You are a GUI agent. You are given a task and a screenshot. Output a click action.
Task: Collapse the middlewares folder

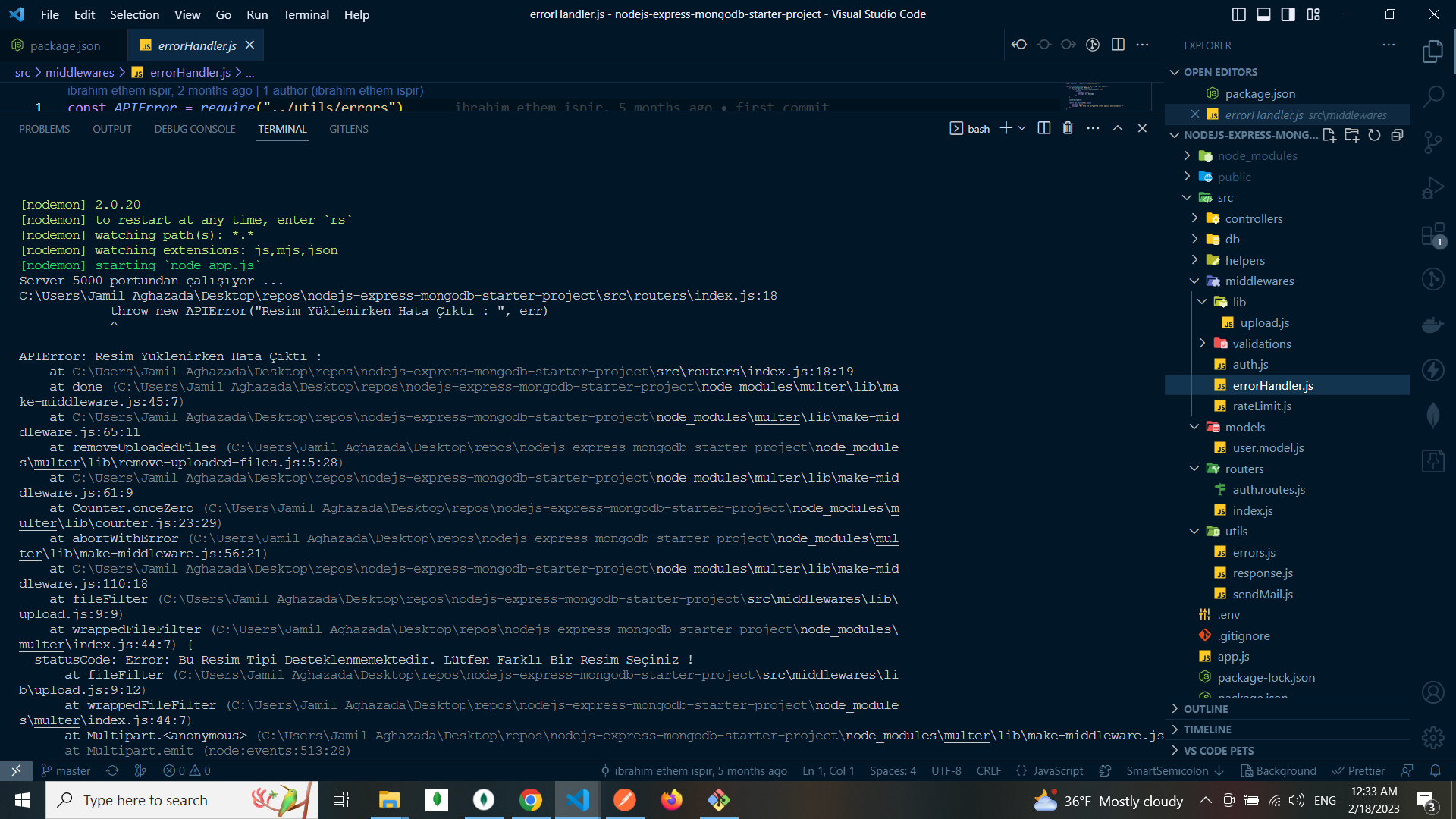click(1259, 281)
